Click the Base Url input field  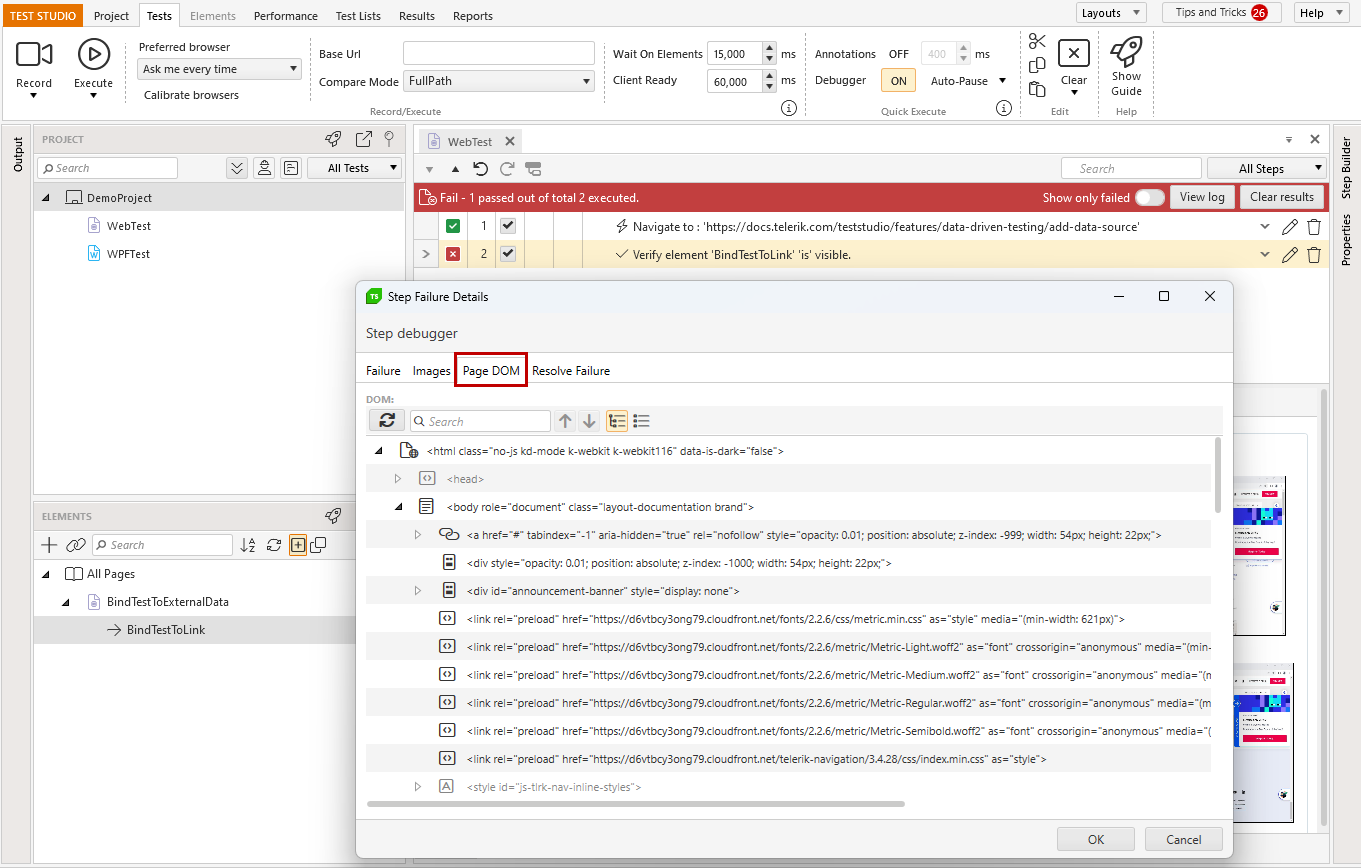[499, 54]
